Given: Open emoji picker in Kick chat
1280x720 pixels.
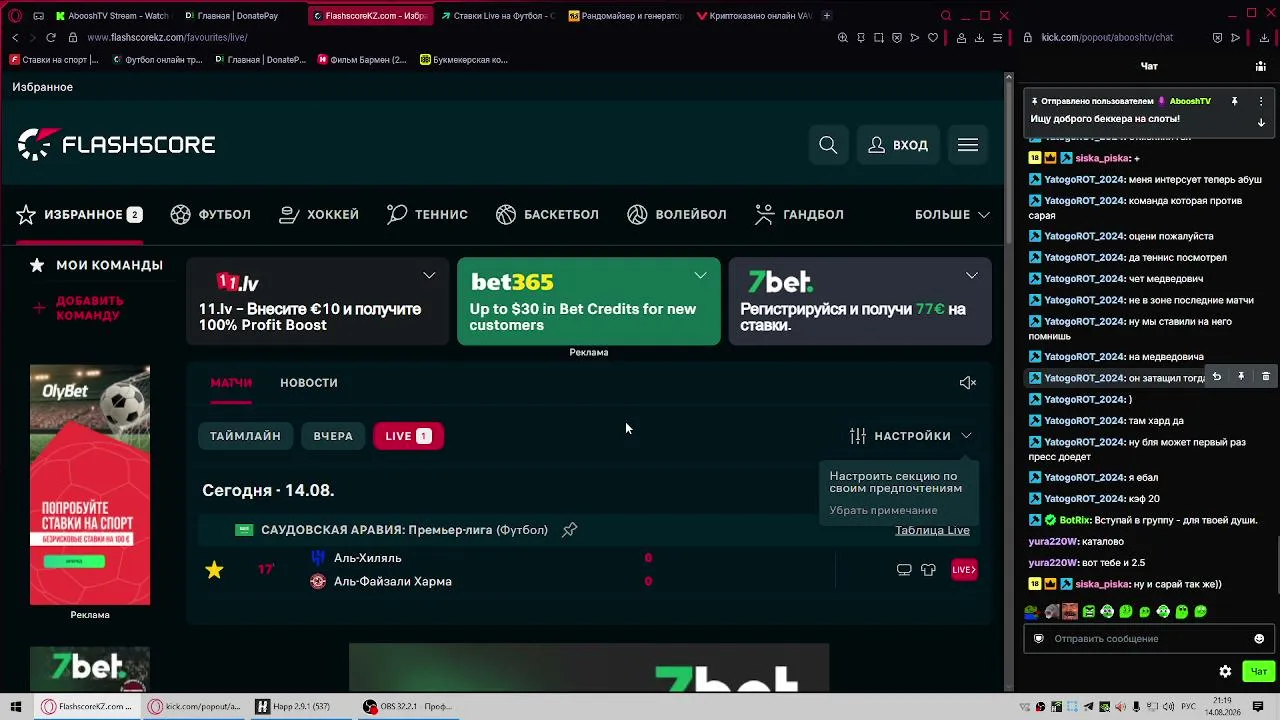Looking at the screenshot, I should [1259, 639].
